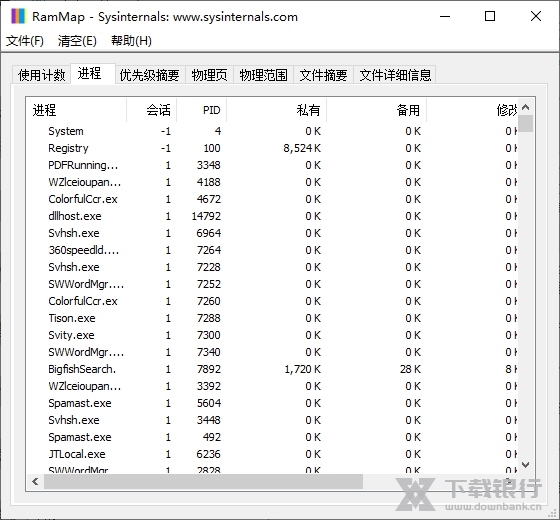Viewport: 560px width, 520px height.
Task: Open the 清空(E) menu
Action: click(77, 41)
